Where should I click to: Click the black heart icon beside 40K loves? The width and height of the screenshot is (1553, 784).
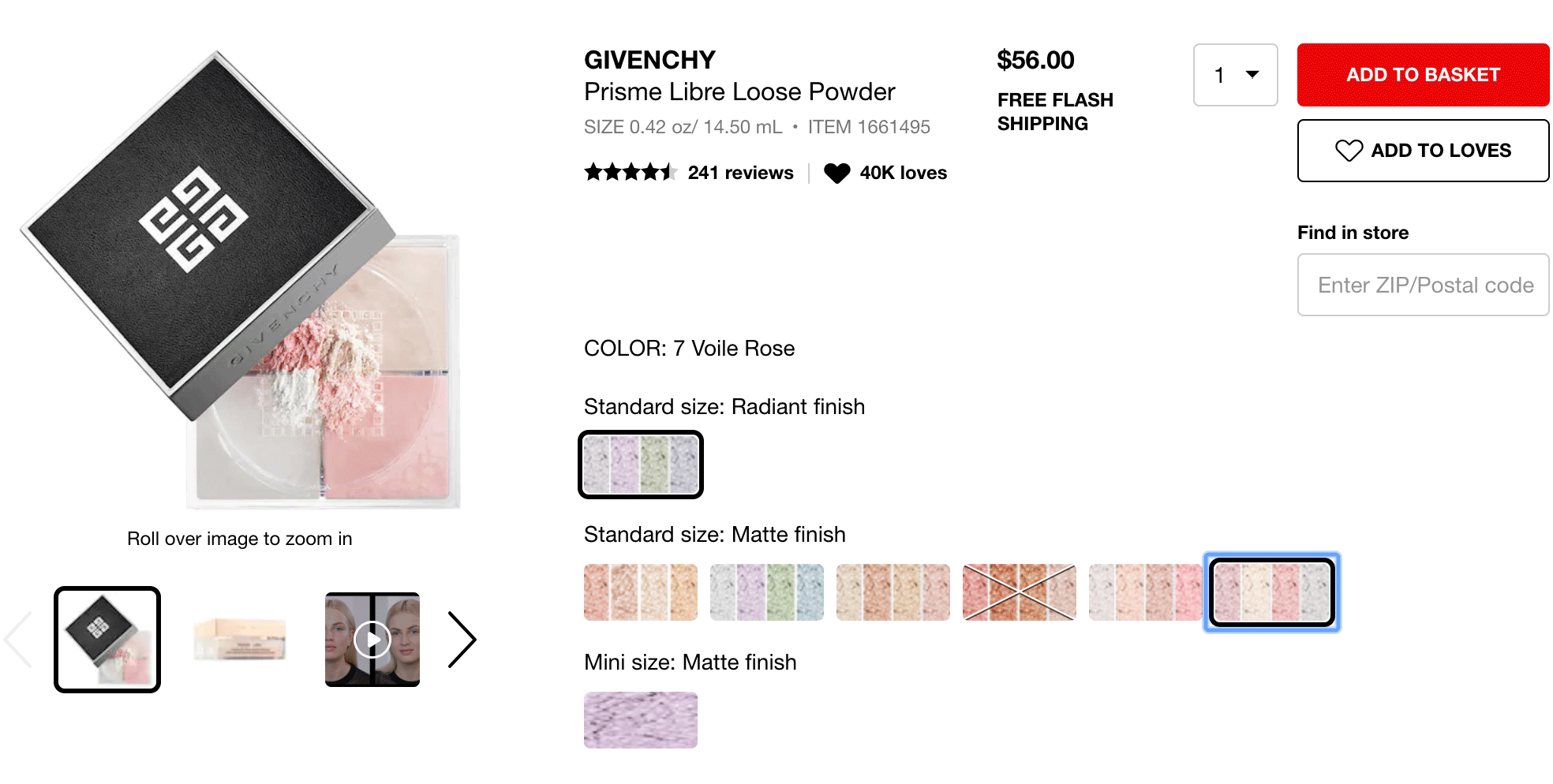[x=836, y=173]
